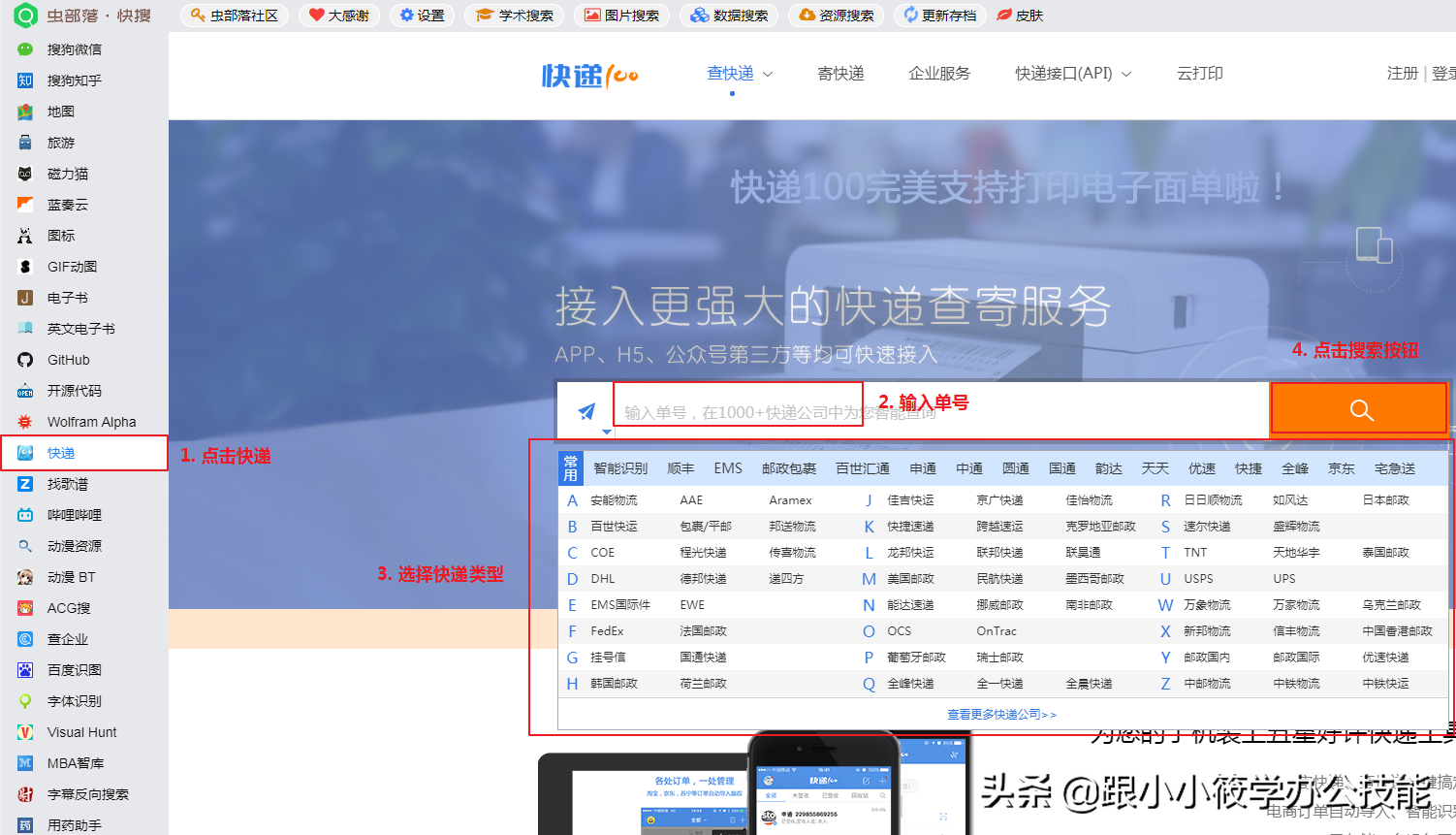Expand the 快递接口(API) dropdown arrow
Screen dimensions: 1456x835
tap(1126, 74)
